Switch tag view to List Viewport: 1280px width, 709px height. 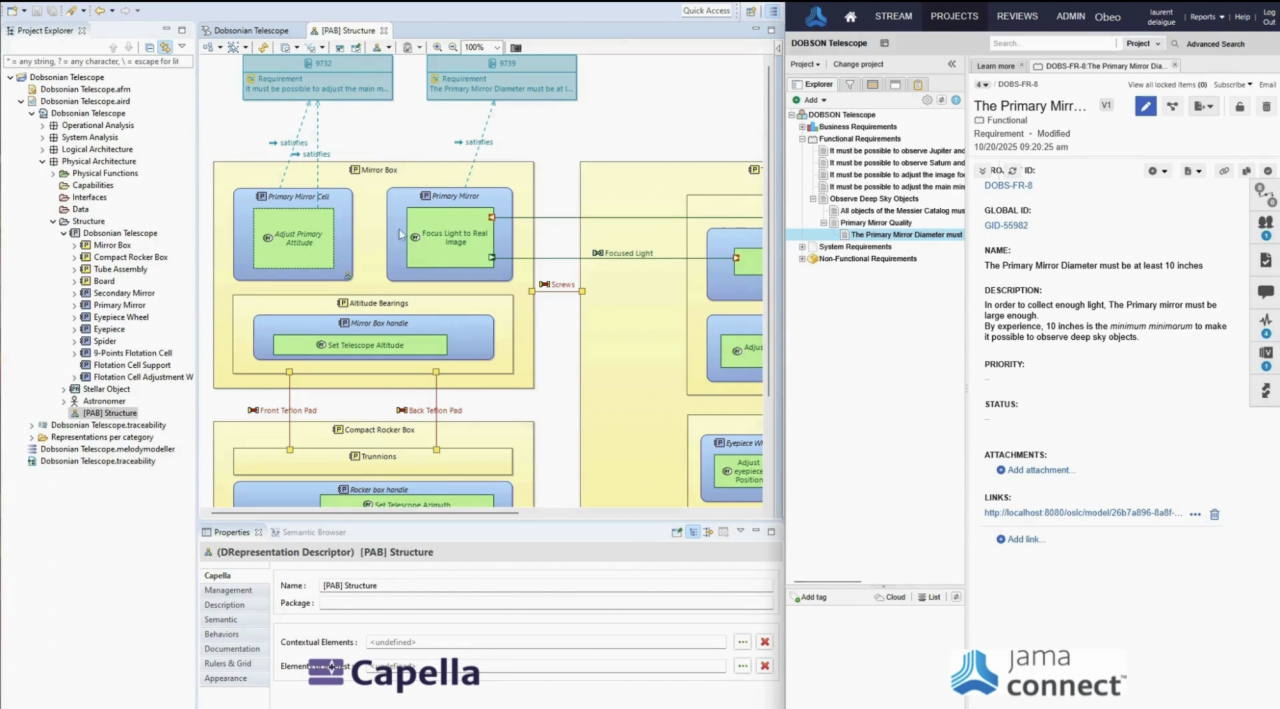929,597
